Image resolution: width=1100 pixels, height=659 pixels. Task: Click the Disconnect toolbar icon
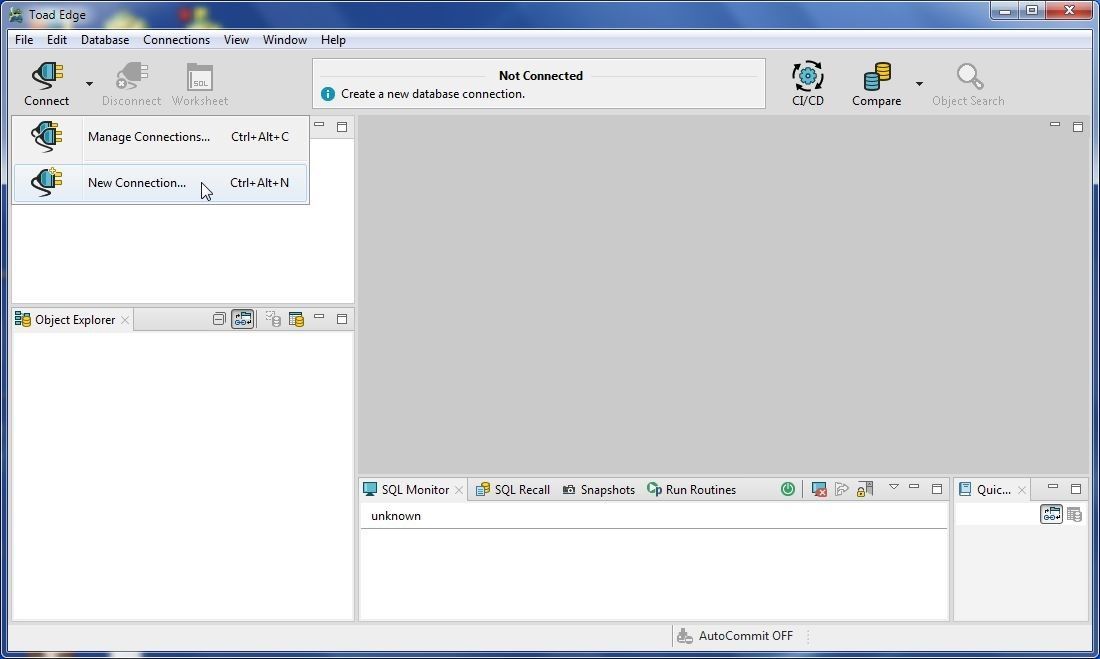(131, 76)
